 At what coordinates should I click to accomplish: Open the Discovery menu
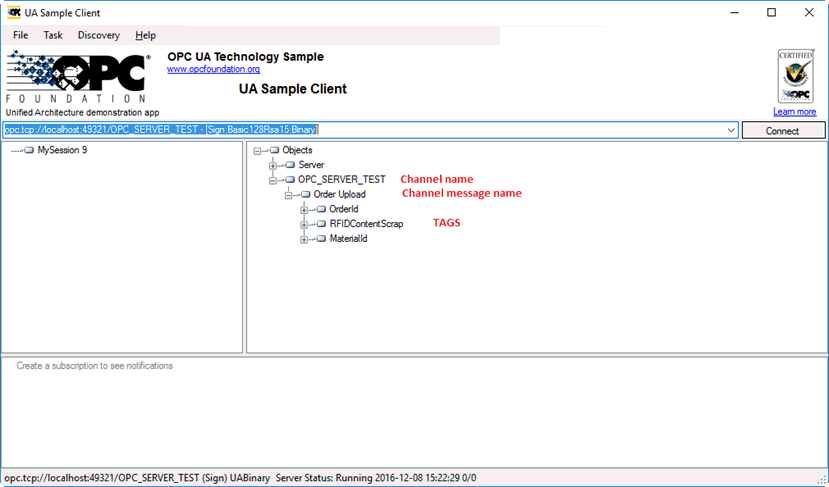coord(99,35)
